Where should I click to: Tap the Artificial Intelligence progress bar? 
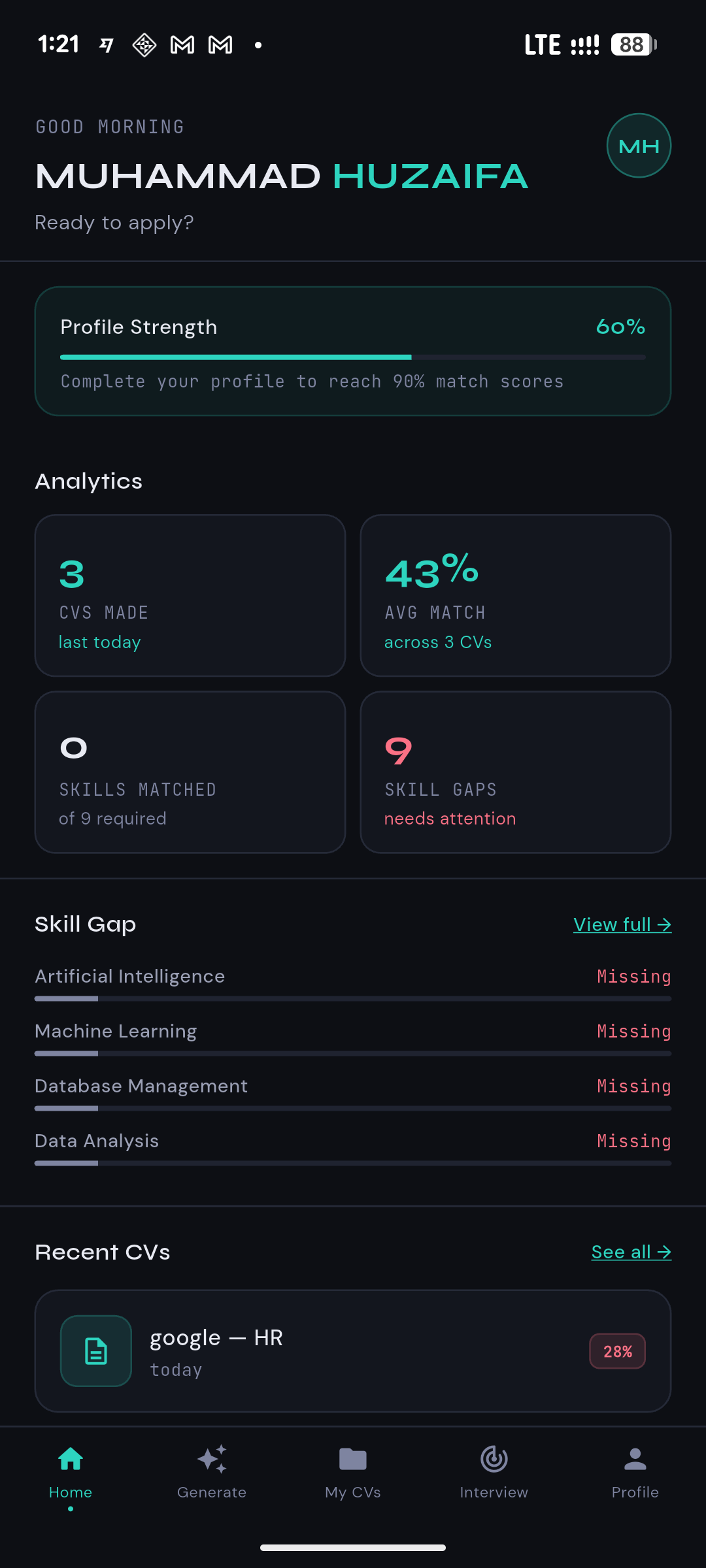click(353, 998)
